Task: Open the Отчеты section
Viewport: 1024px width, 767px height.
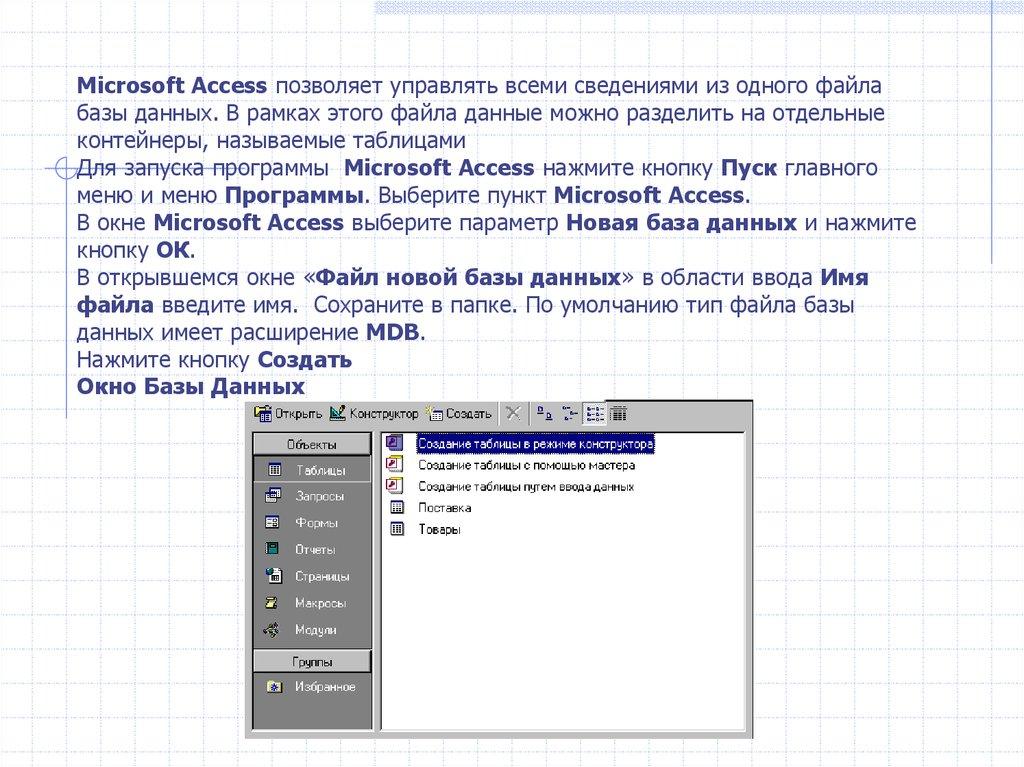Action: [311, 549]
